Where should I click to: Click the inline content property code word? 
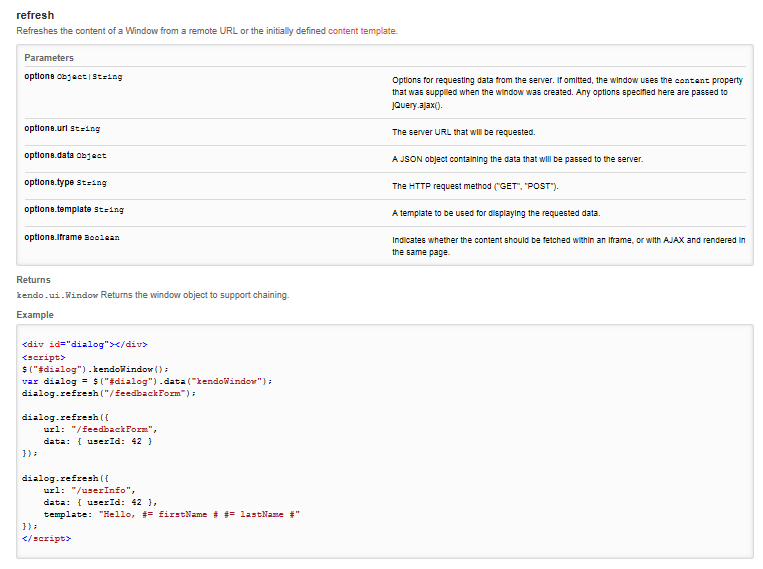point(692,80)
